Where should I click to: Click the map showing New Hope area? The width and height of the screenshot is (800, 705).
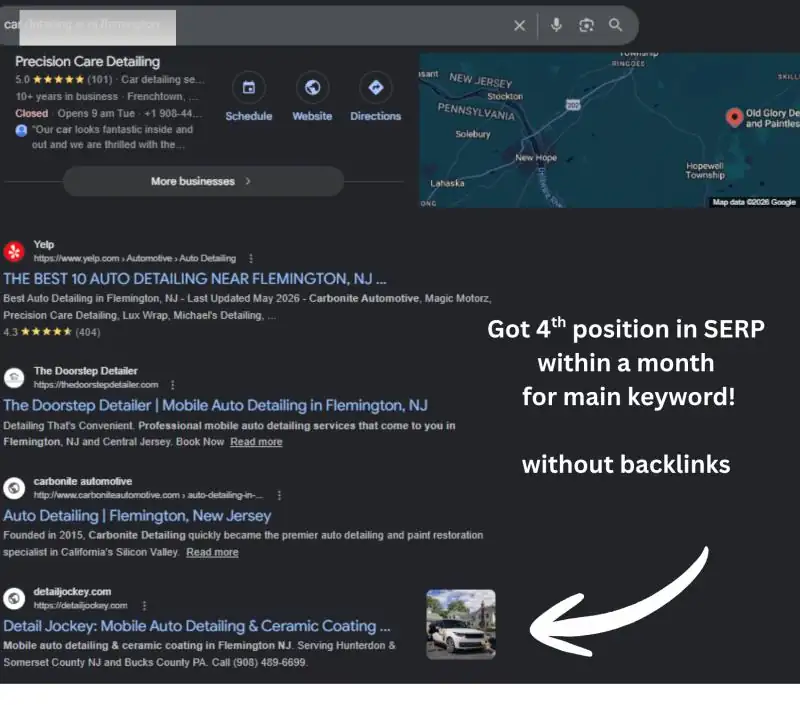[609, 130]
